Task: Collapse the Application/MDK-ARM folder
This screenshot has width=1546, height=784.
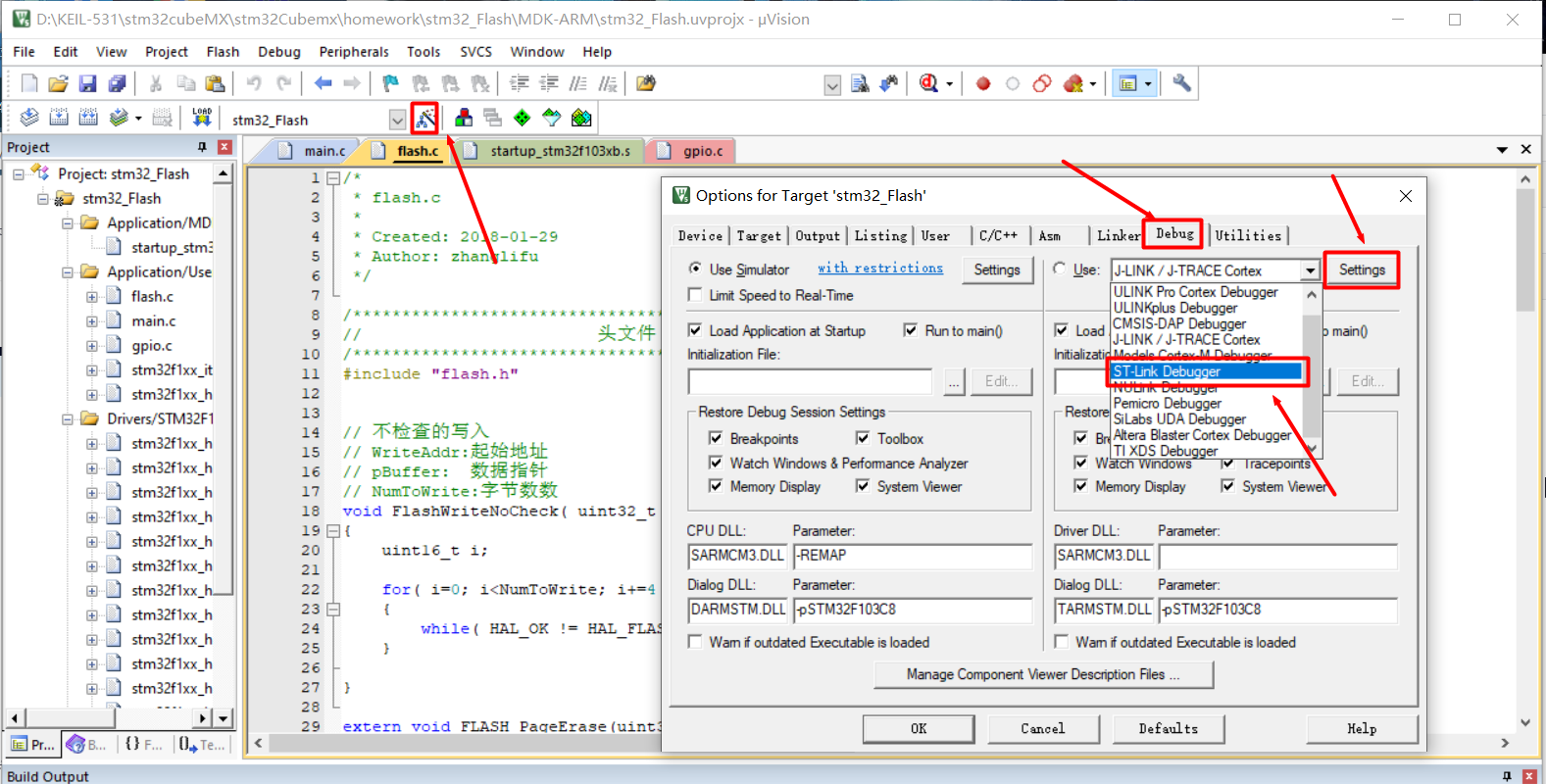Action: pos(68,223)
